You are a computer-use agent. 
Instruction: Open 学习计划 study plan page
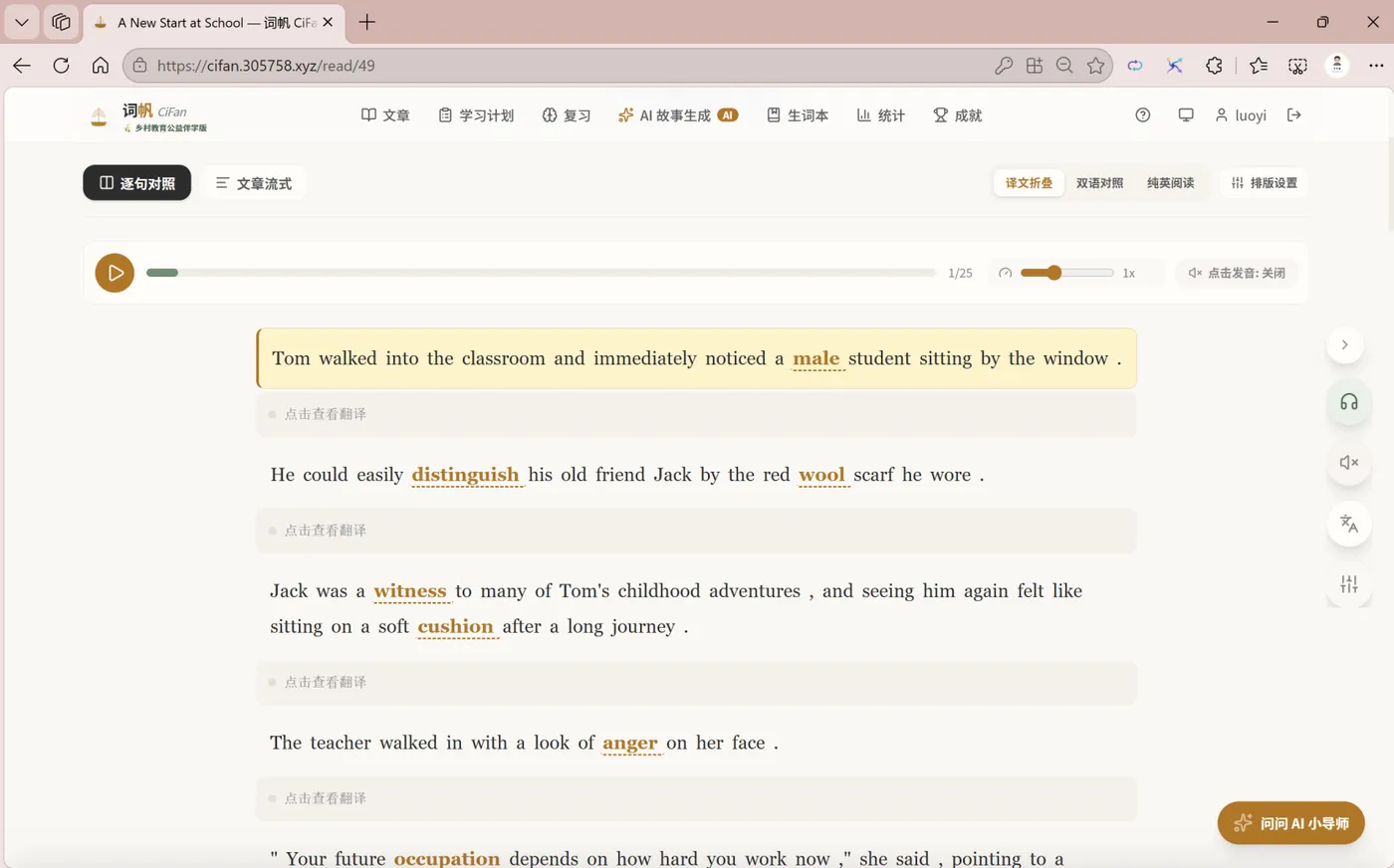tap(476, 115)
